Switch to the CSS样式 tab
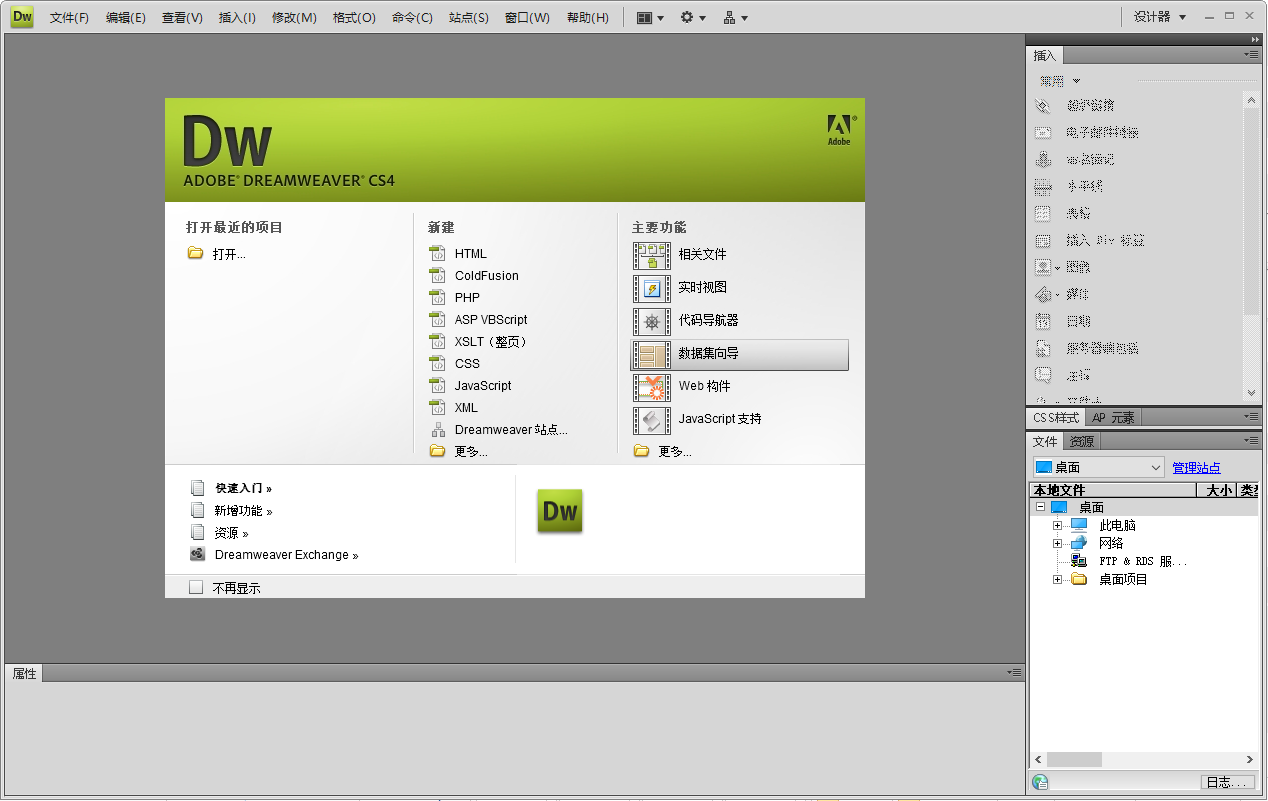Viewport: 1268px width, 801px height. 1056,418
